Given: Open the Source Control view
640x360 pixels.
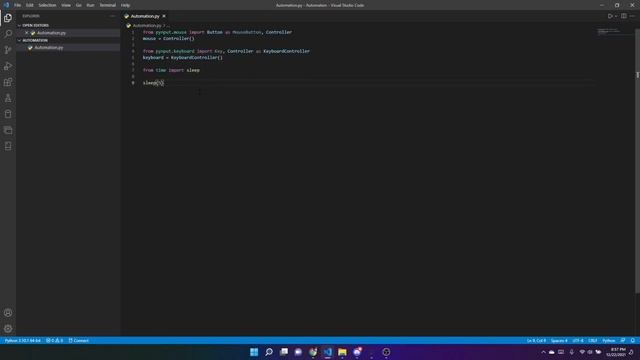Looking at the screenshot, I should coord(8,50).
